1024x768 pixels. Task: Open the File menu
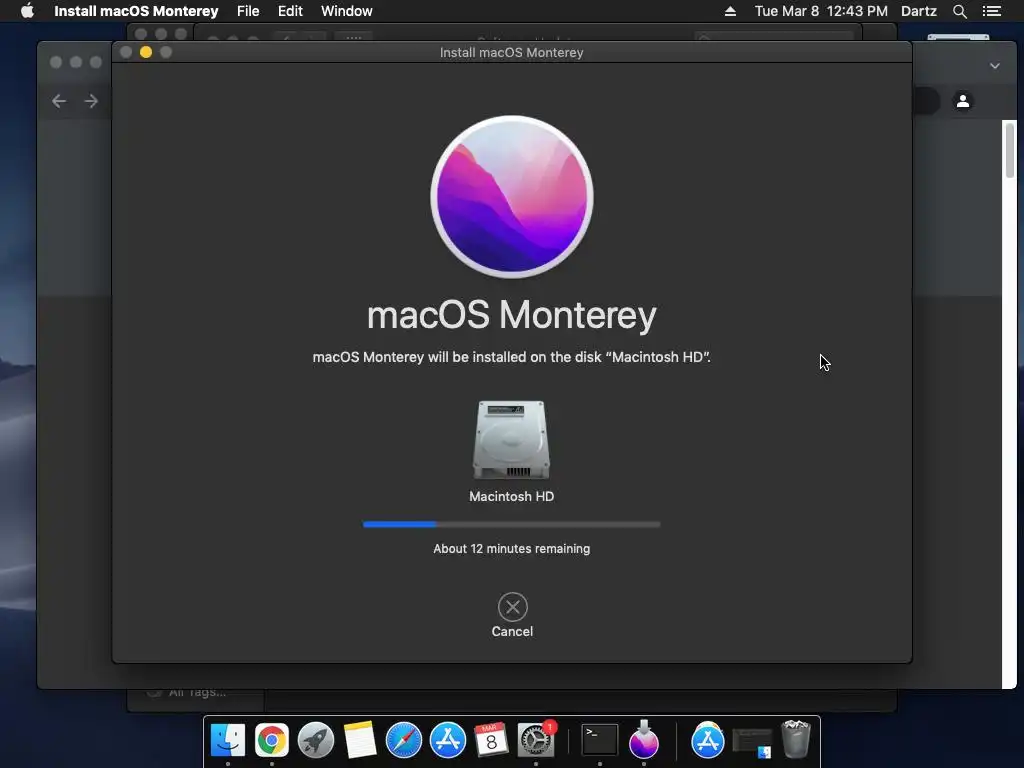[x=248, y=11]
